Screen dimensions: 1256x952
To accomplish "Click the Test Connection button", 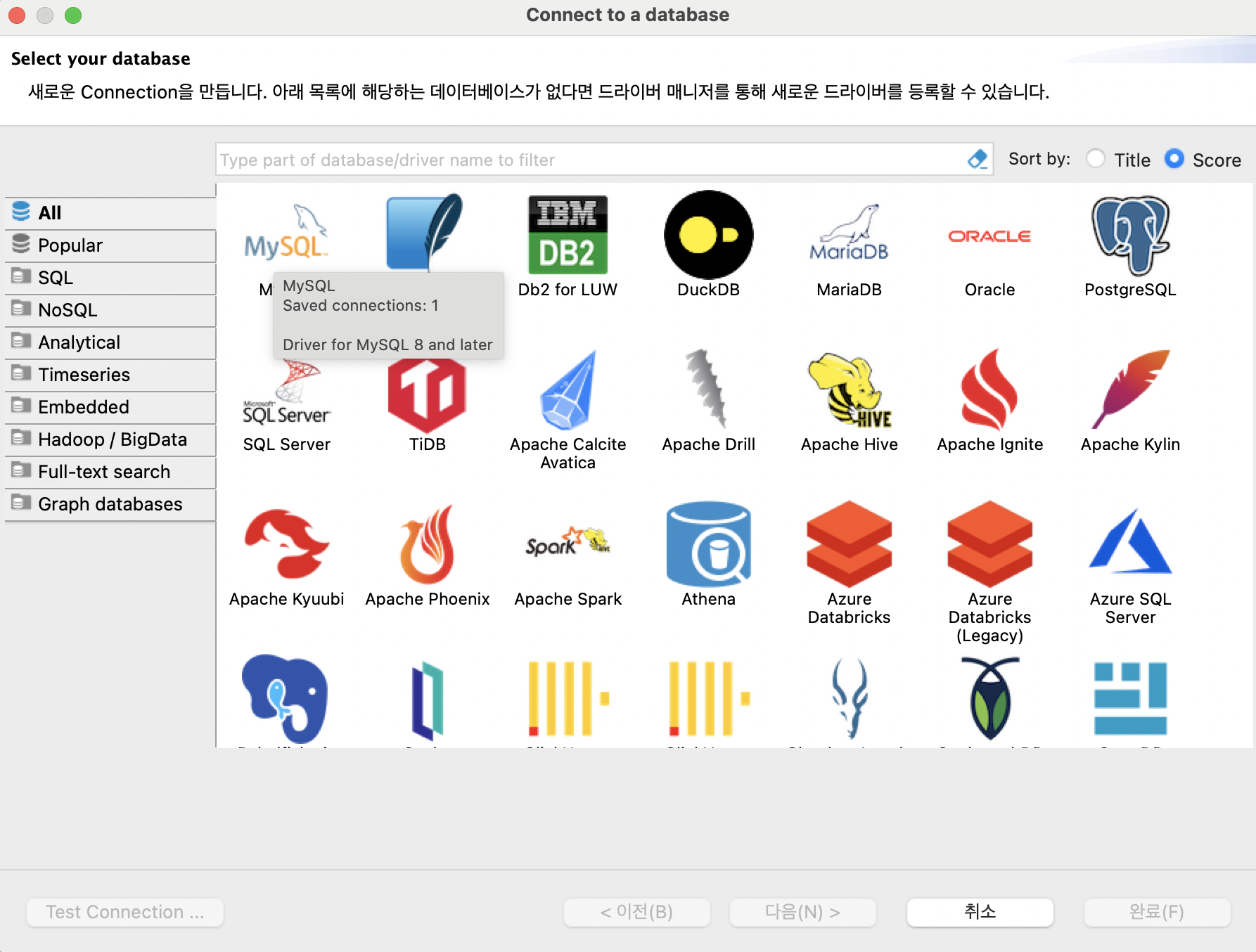I will pos(125,912).
